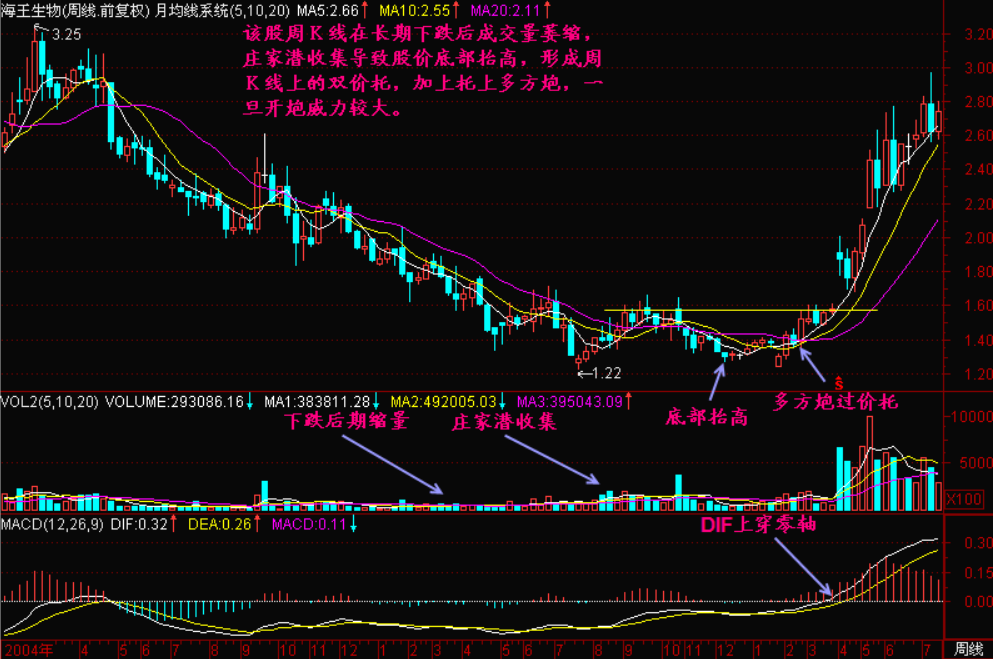Click the red S signal marker
The height and width of the screenshot is (659, 993).
[x=838, y=382]
